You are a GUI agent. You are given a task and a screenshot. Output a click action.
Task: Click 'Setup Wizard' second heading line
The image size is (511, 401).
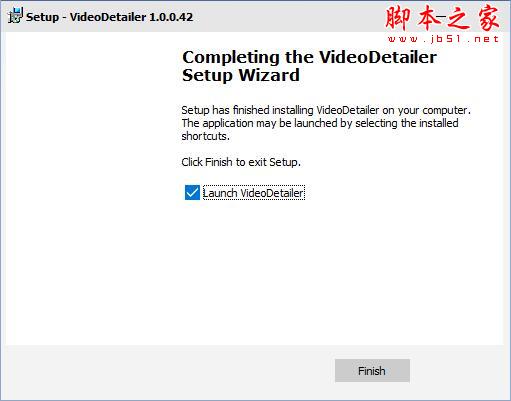(241, 75)
